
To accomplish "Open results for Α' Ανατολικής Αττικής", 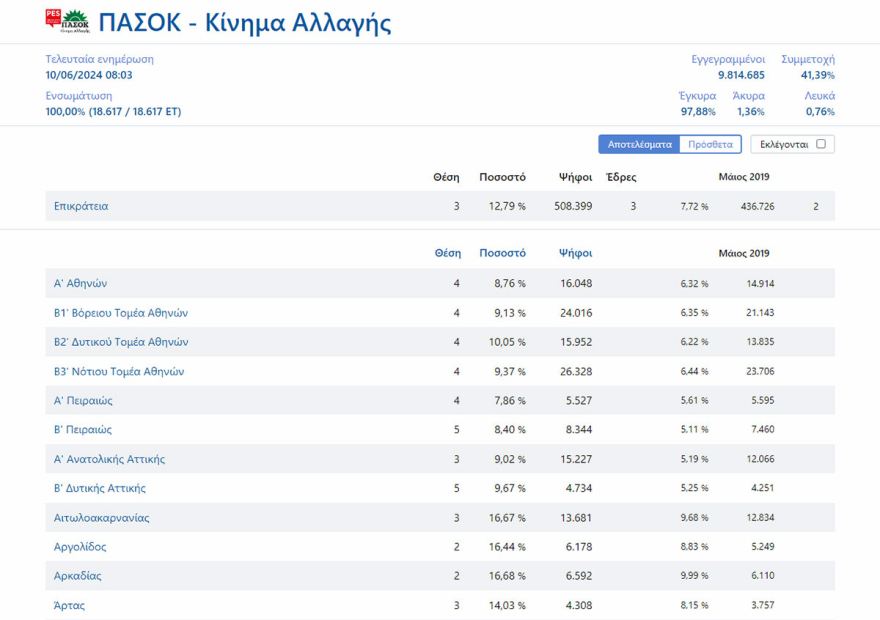I will (108, 458).
